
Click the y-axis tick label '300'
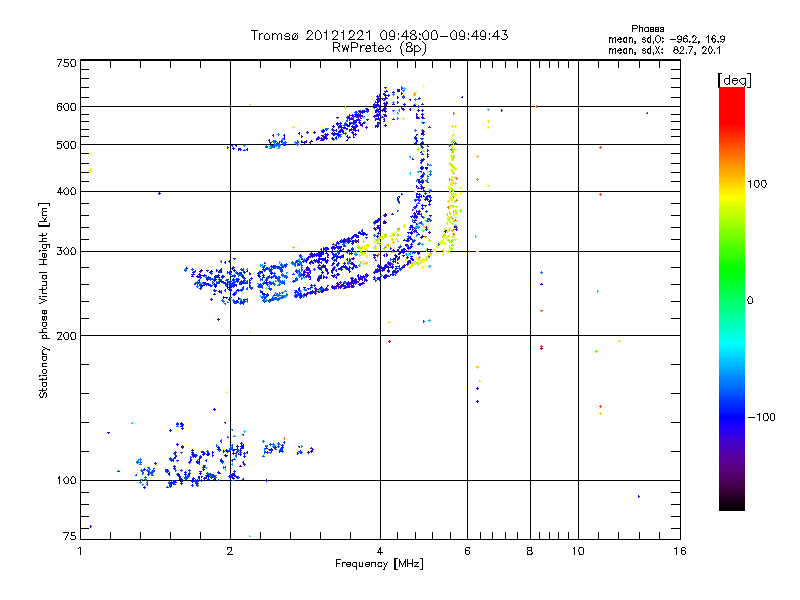pyautogui.click(x=66, y=252)
